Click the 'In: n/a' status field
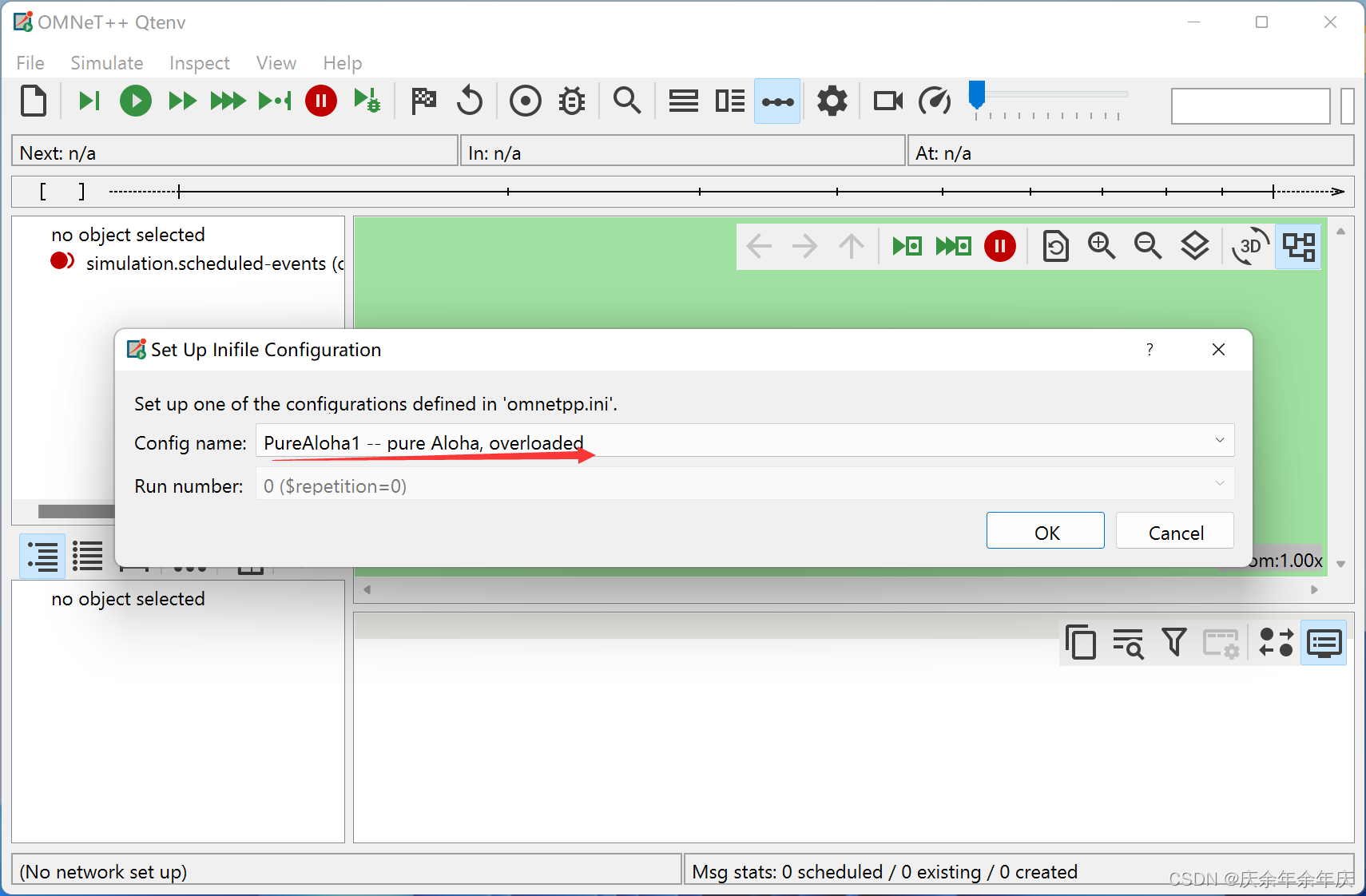Viewport: 1366px width, 896px height. pos(683,152)
